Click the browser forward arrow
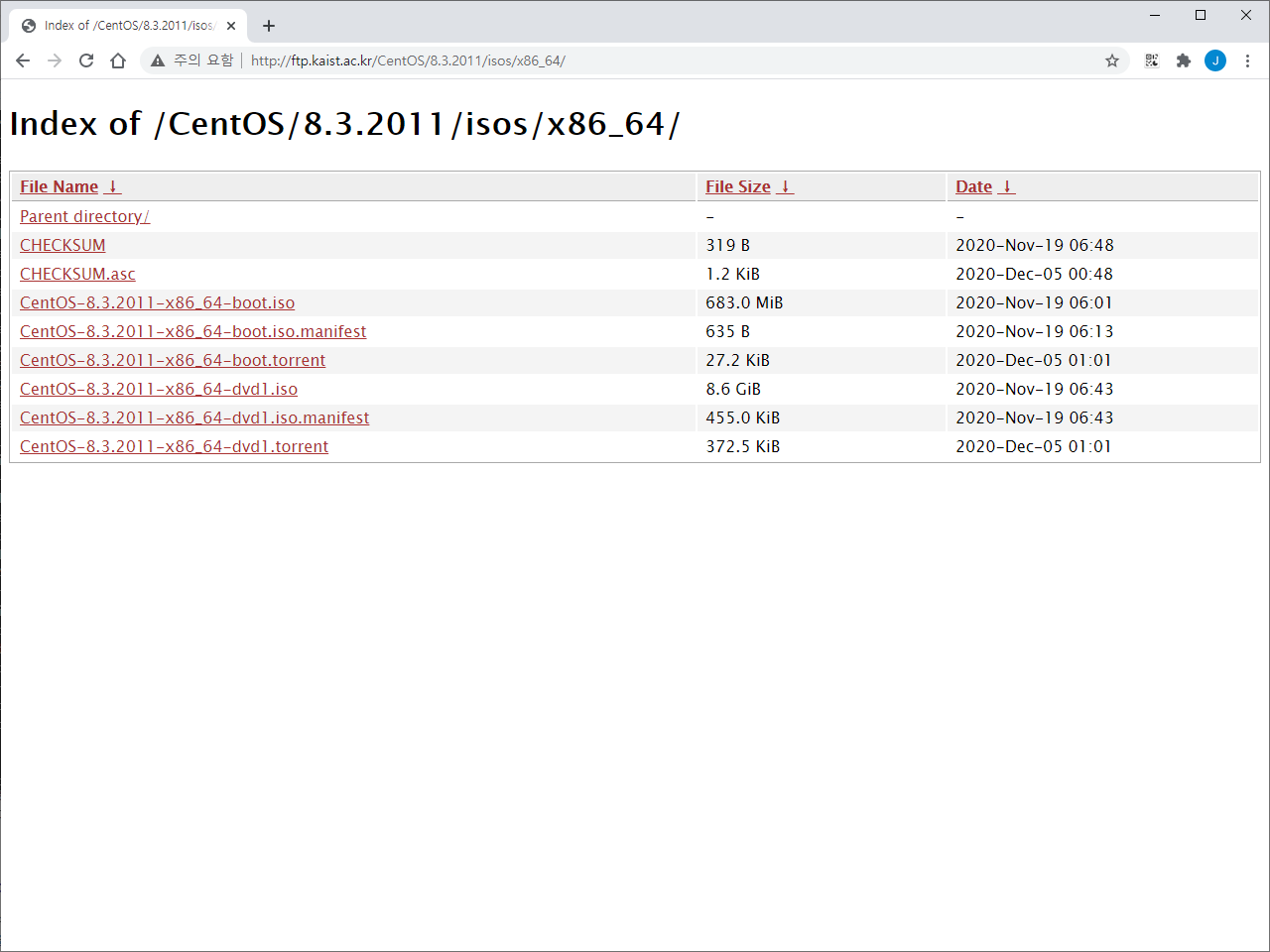 (x=55, y=60)
